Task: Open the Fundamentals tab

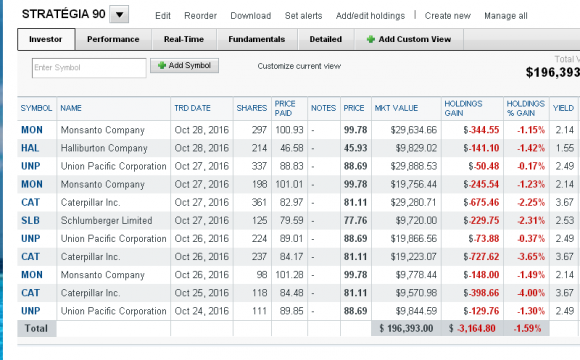Action: click(257, 39)
